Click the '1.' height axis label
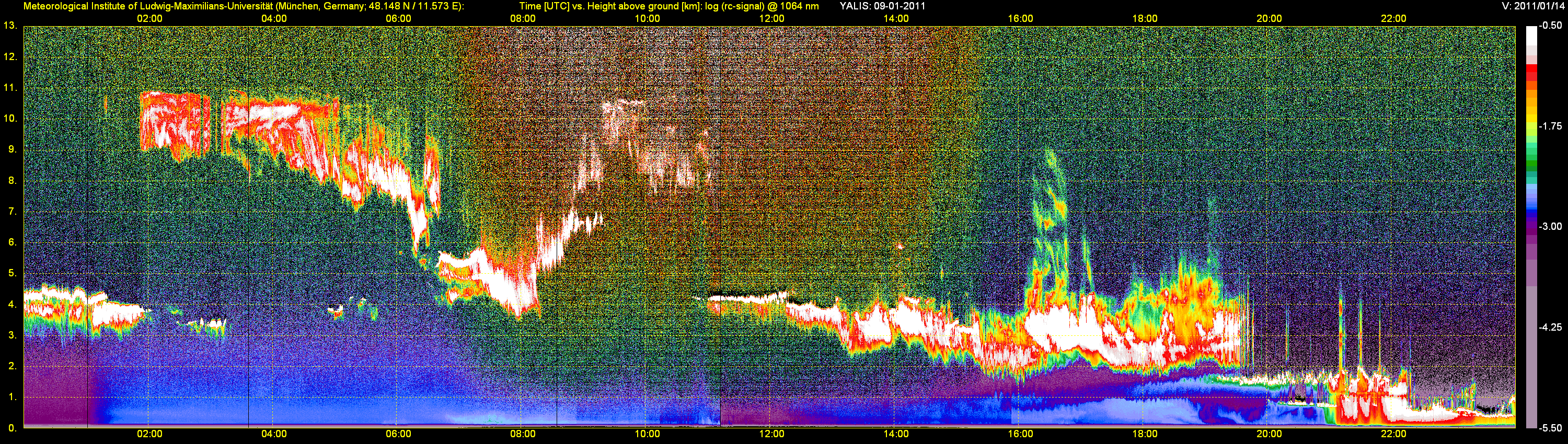1568x444 pixels. (x=13, y=397)
